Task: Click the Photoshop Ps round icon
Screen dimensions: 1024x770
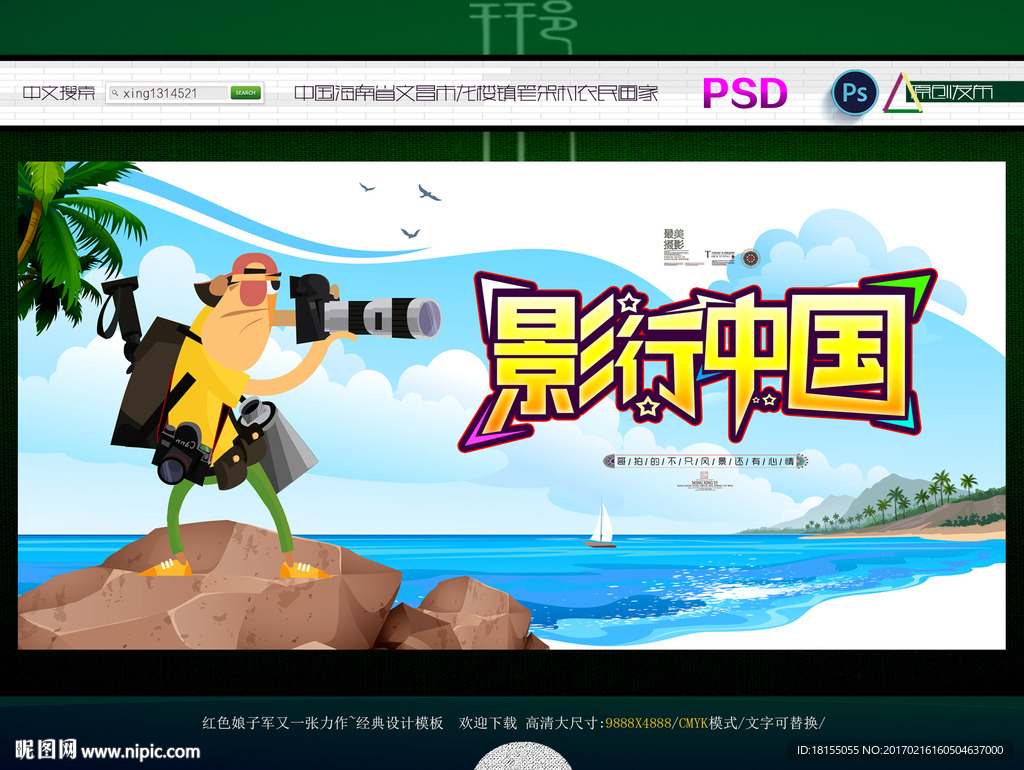Action: [x=854, y=93]
